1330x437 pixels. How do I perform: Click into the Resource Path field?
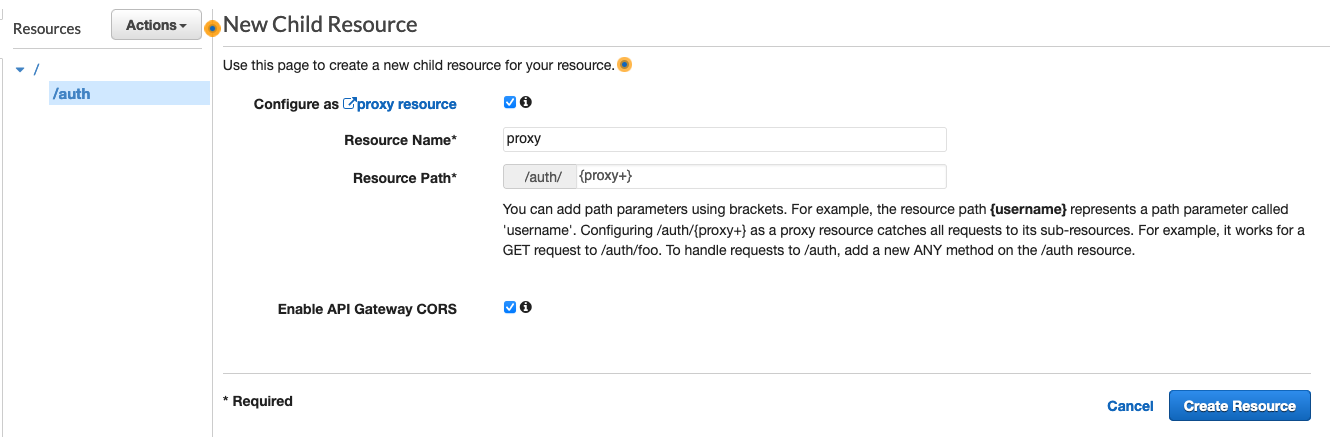tap(760, 177)
